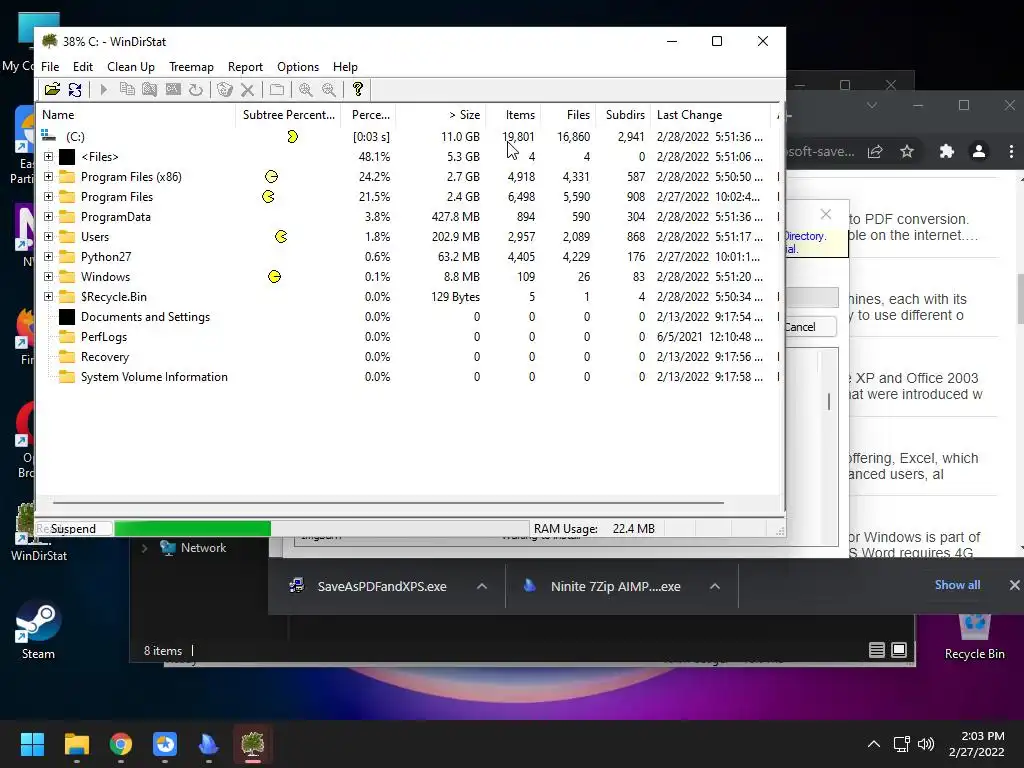Open the Help menu

click(x=345, y=67)
